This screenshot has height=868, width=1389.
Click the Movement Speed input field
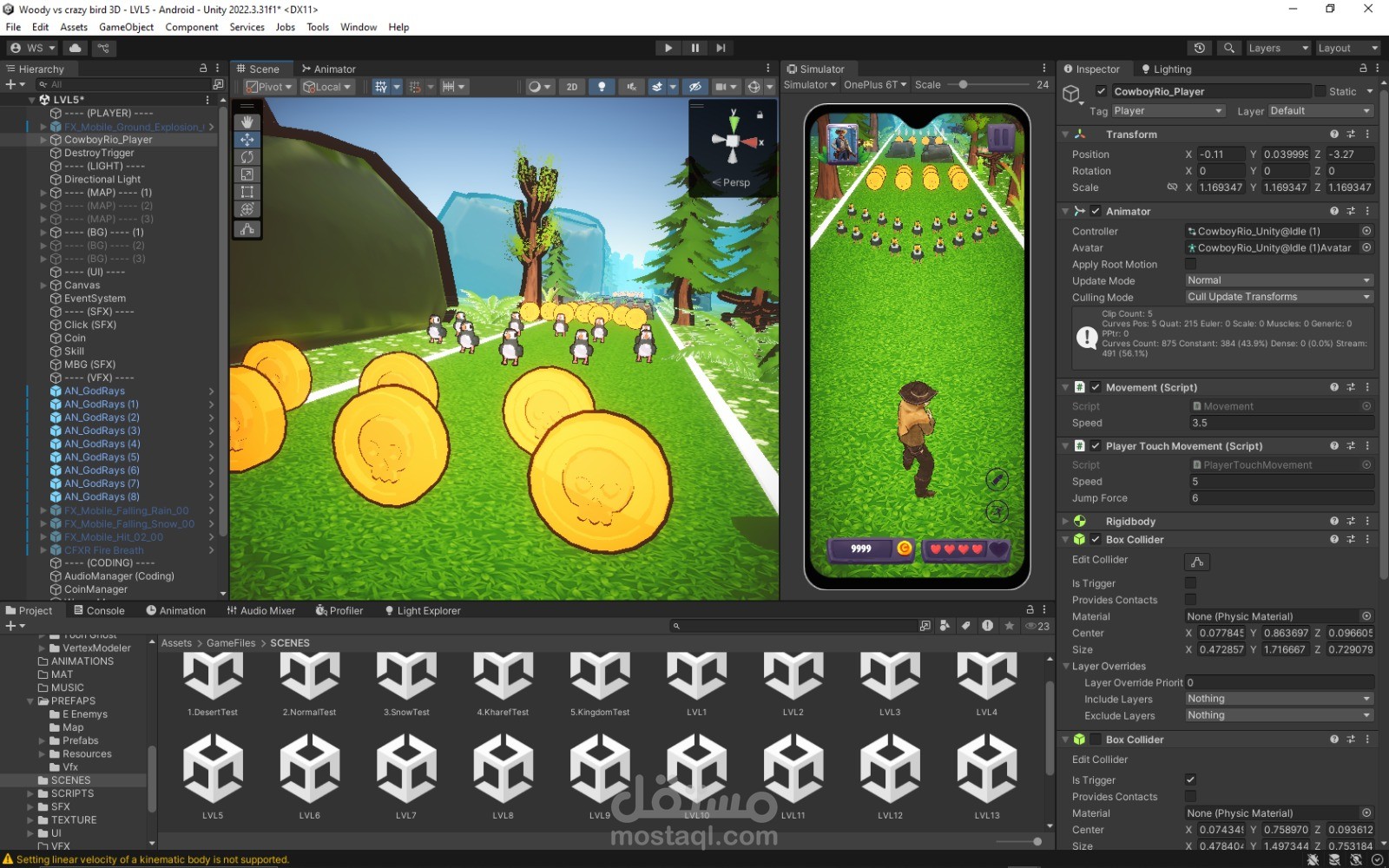pos(1281,423)
